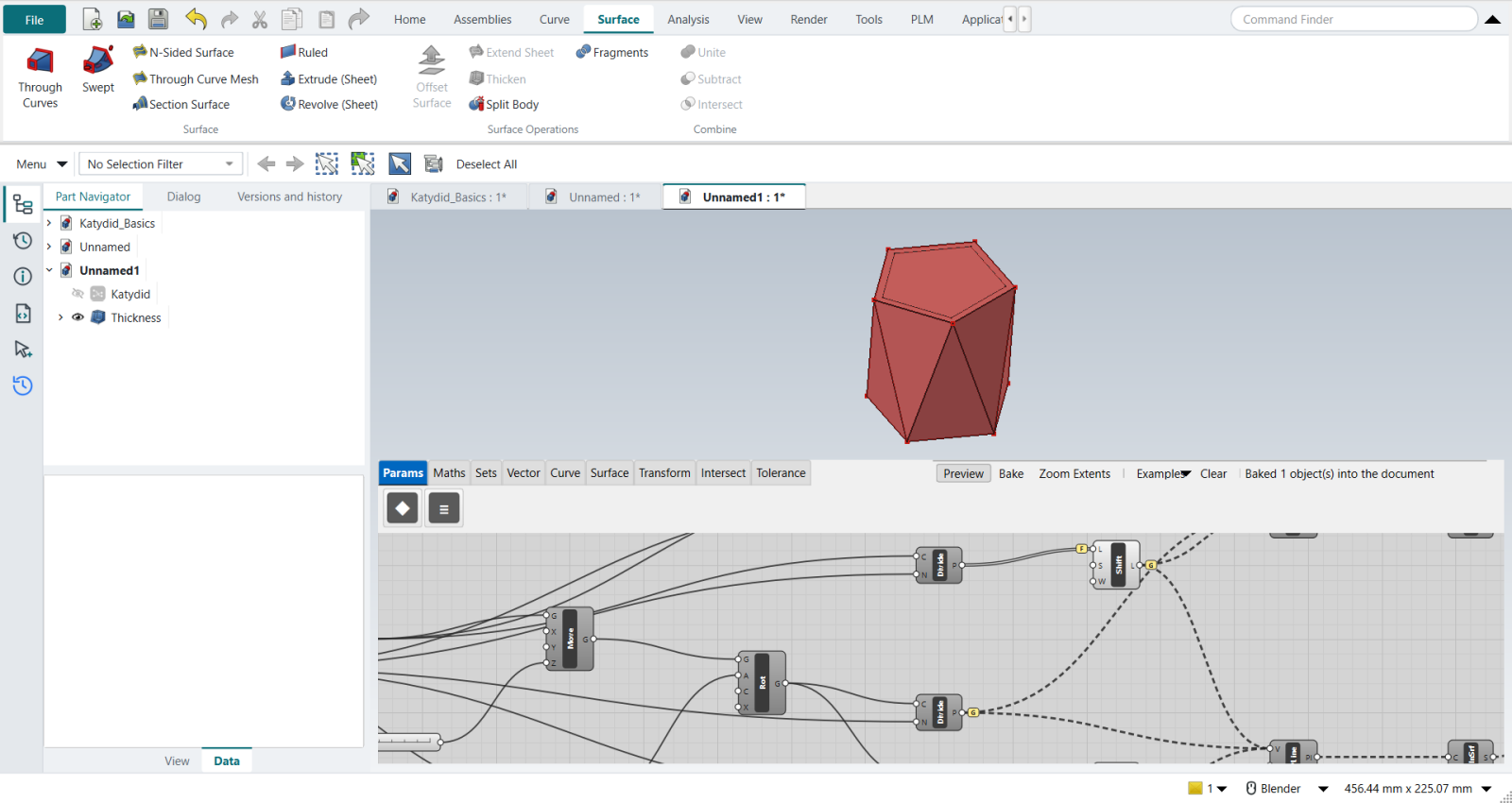Choose N-Sided Surface command
The height and width of the screenshot is (803, 1512).
[x=183, y=52]
